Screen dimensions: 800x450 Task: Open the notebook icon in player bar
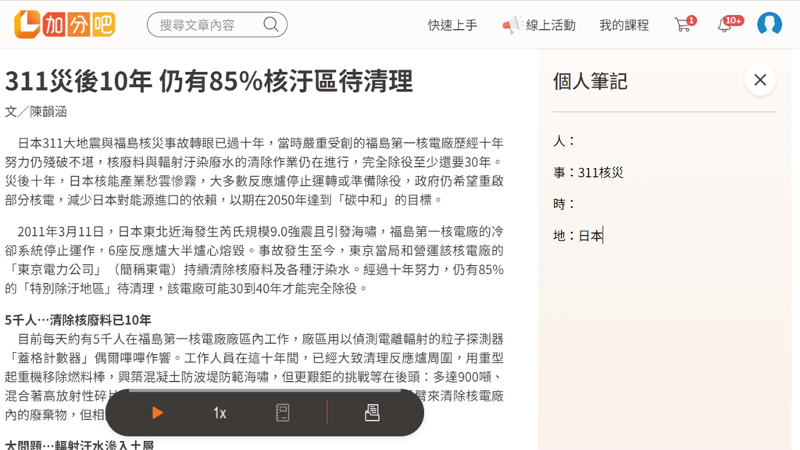coord(283,413)
